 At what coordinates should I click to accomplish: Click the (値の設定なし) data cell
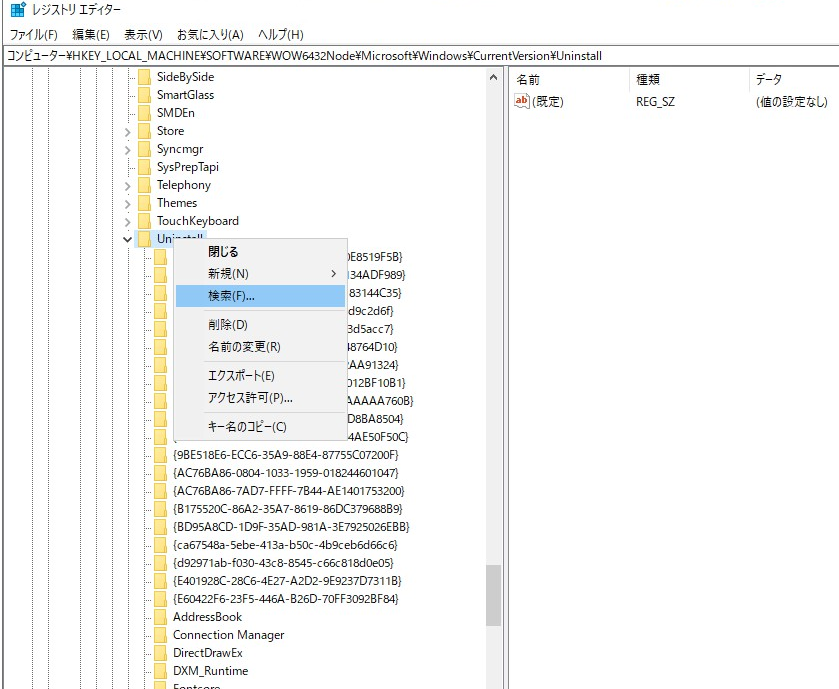point(792,102)
